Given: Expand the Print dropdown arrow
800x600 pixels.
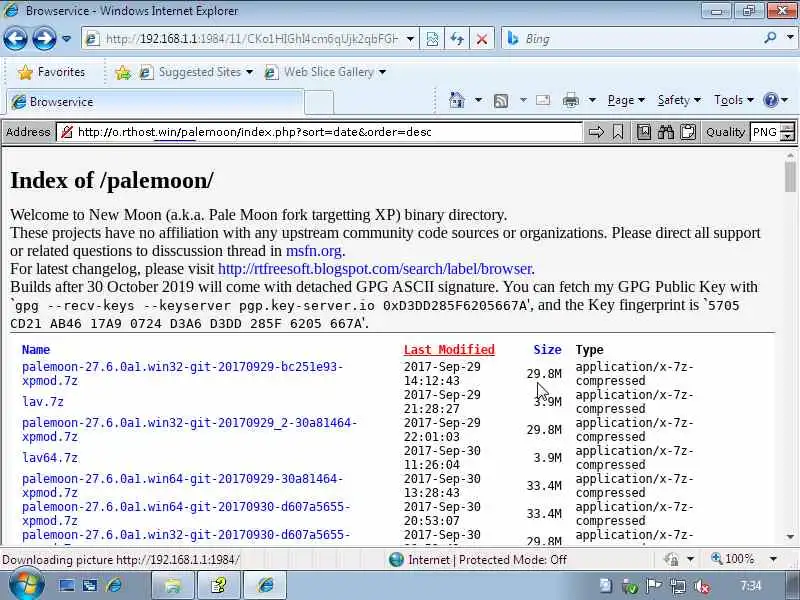Looking at the screenshot, I should click(592, 100).
